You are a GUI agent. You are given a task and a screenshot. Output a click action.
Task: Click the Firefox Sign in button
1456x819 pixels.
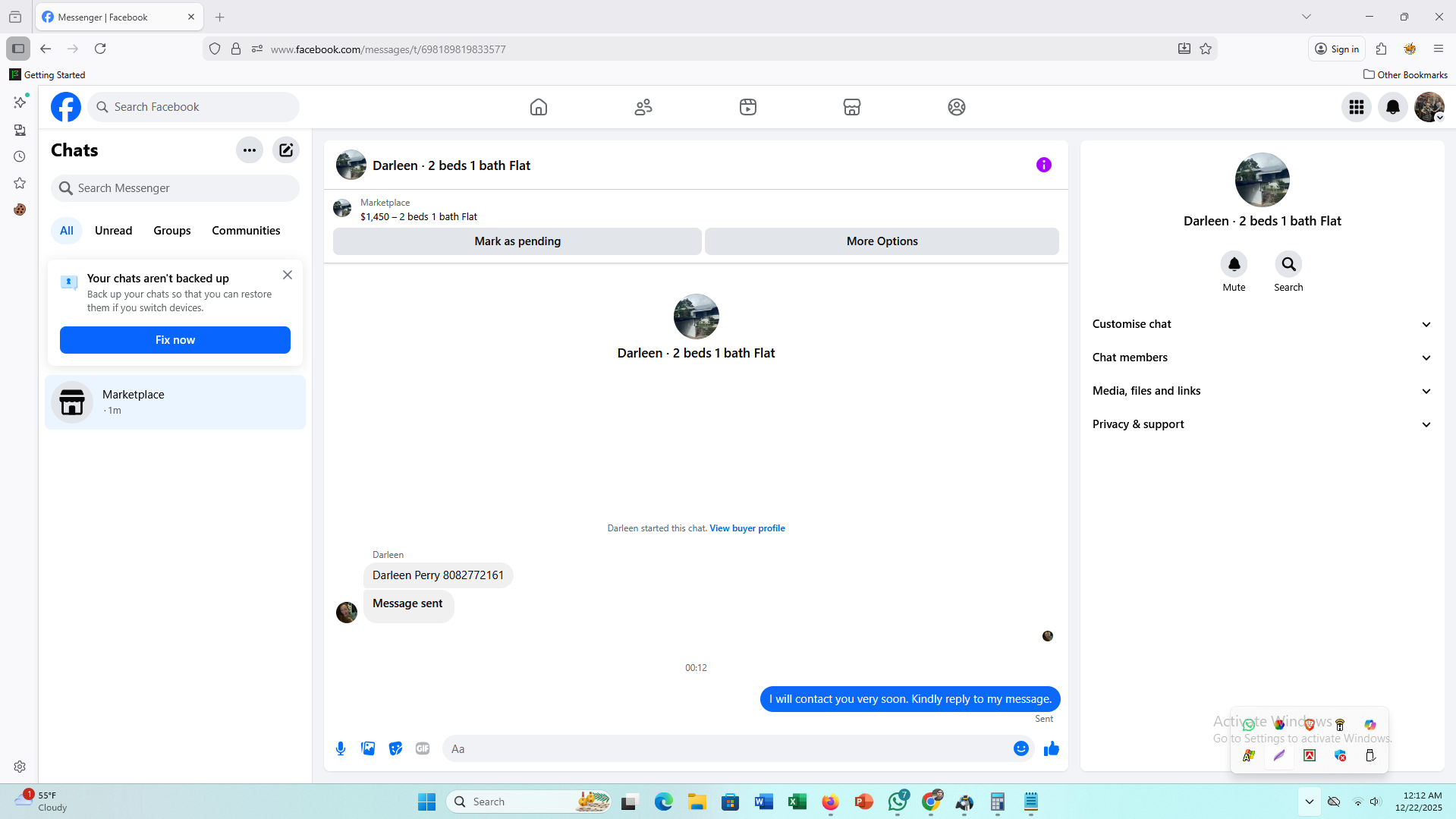[x=1337, y=49]
